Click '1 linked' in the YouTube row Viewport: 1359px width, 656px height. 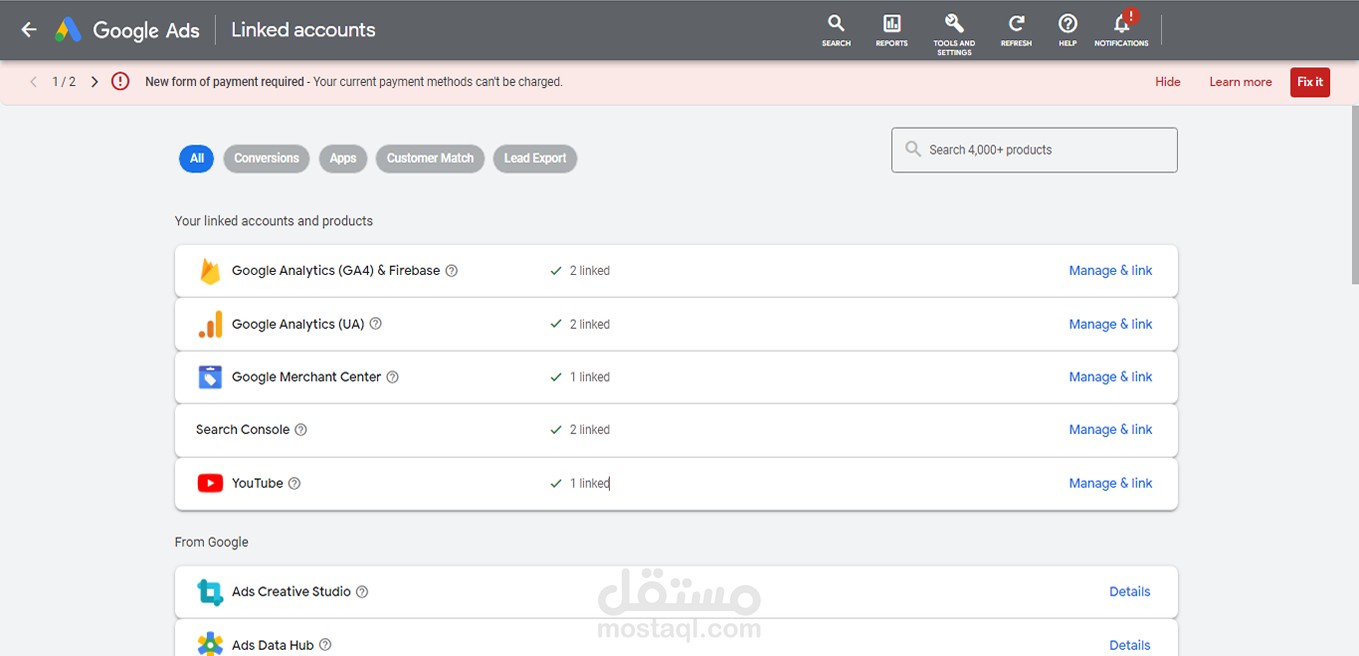coord(589,483)
